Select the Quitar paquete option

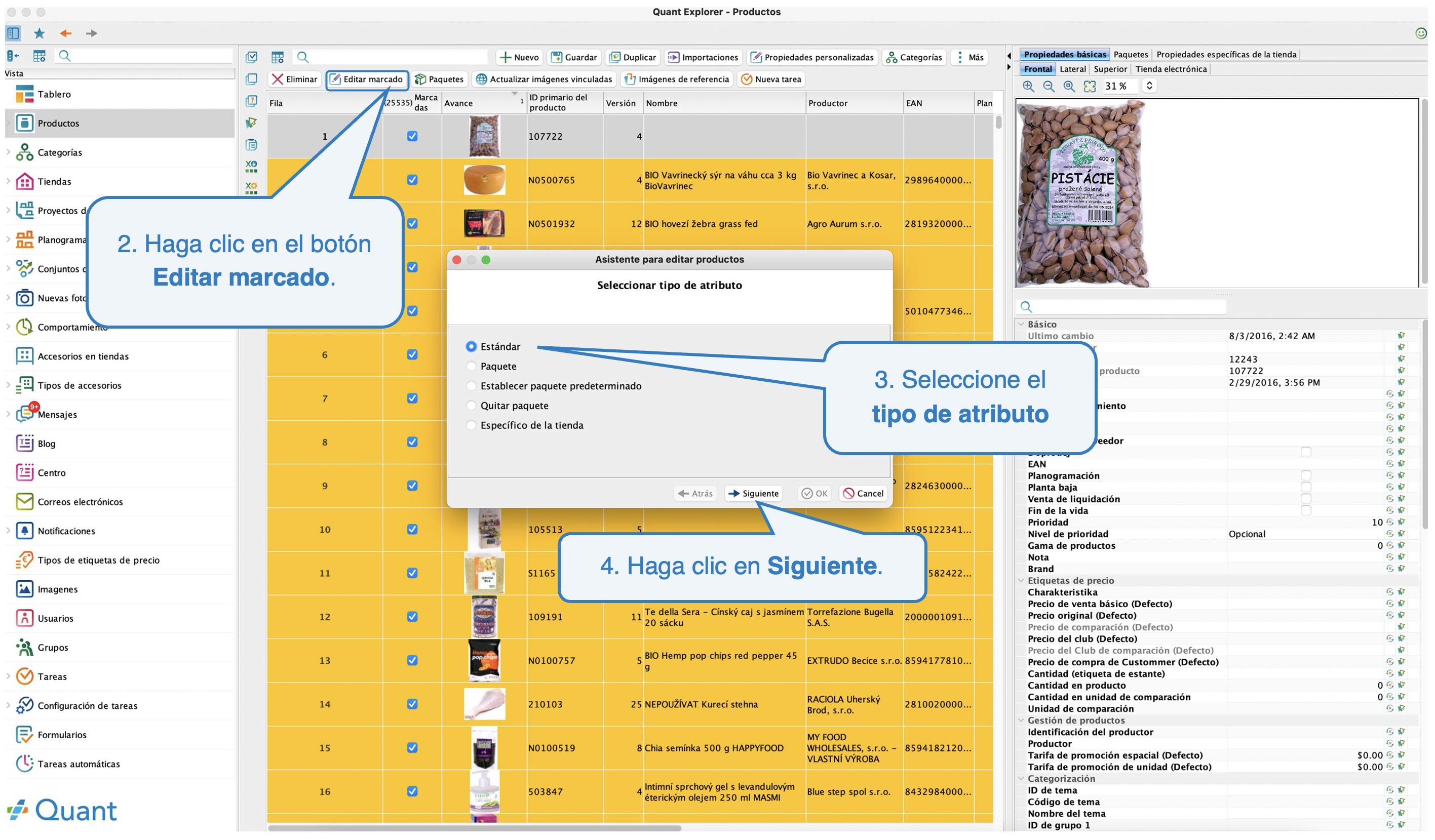coord(471,405)
